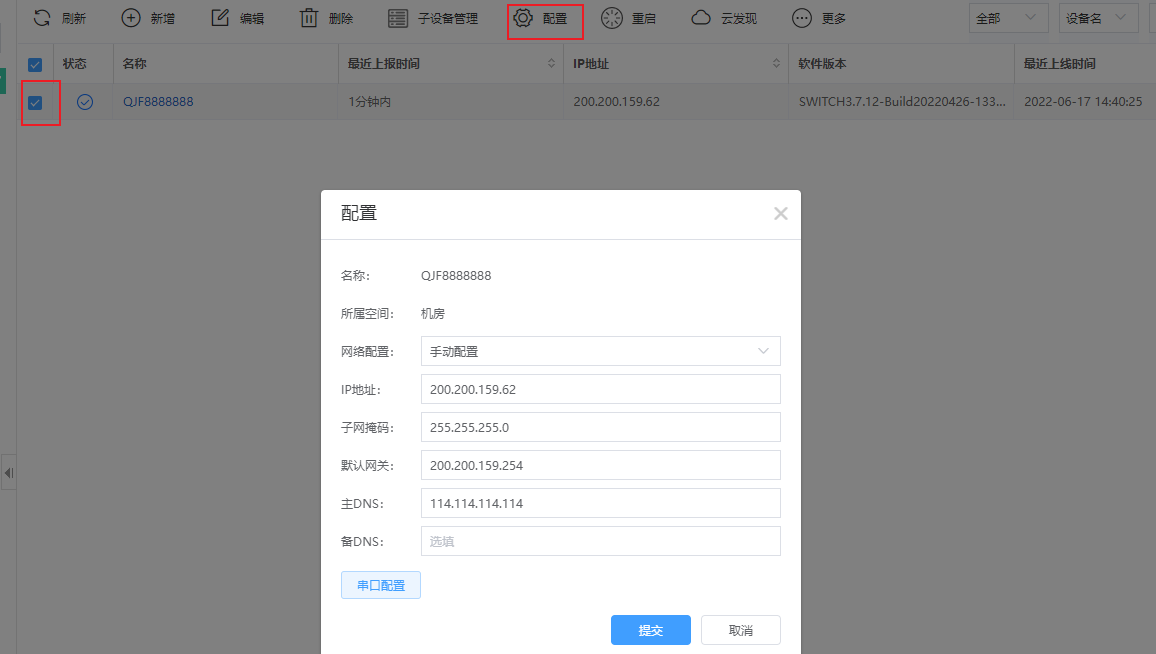Click the 新增 add button
The height and width of the screenshot is (654, 1156).
[147, 18]
